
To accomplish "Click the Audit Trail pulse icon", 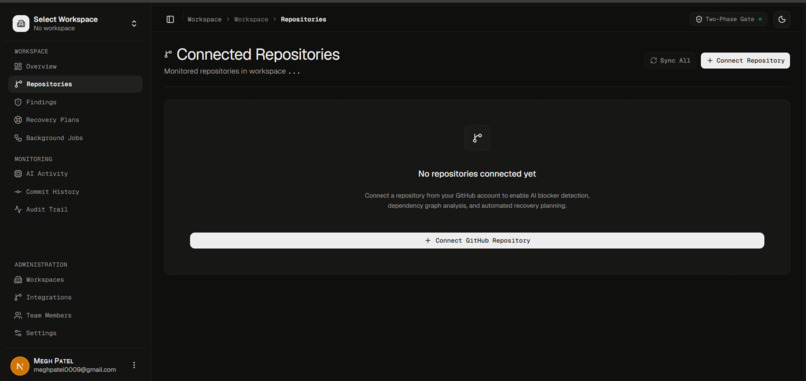I will 18,209.
